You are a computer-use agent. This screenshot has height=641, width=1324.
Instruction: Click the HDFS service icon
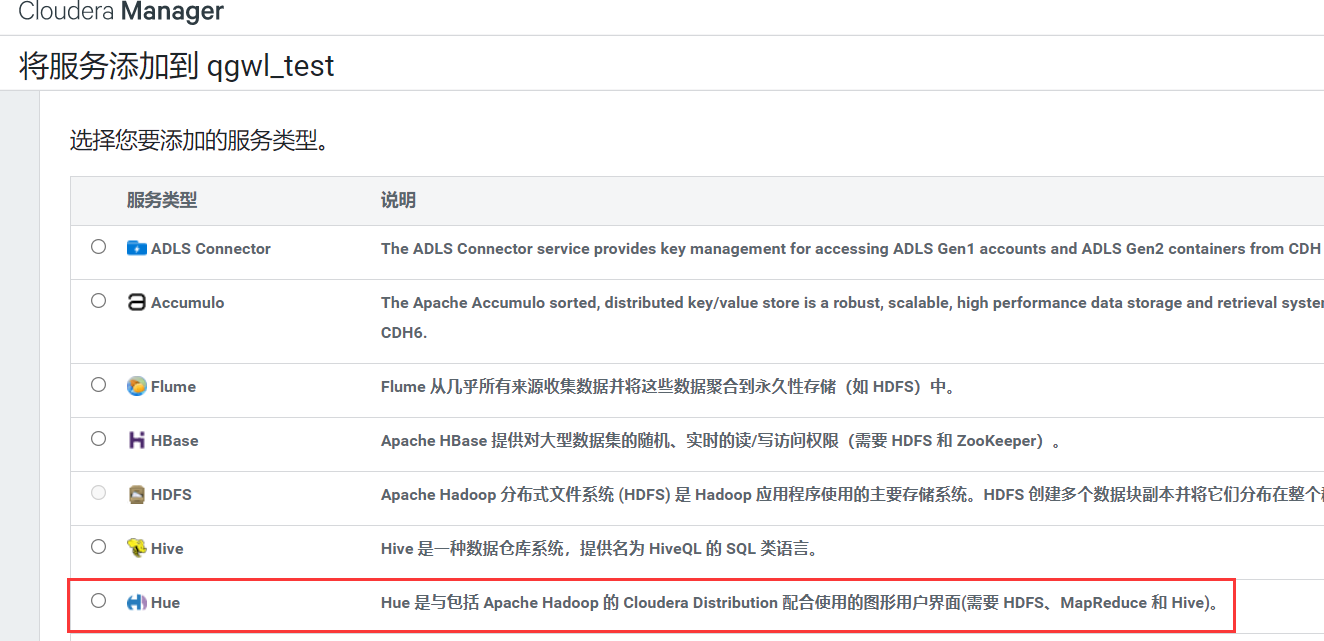pos(136,494)
